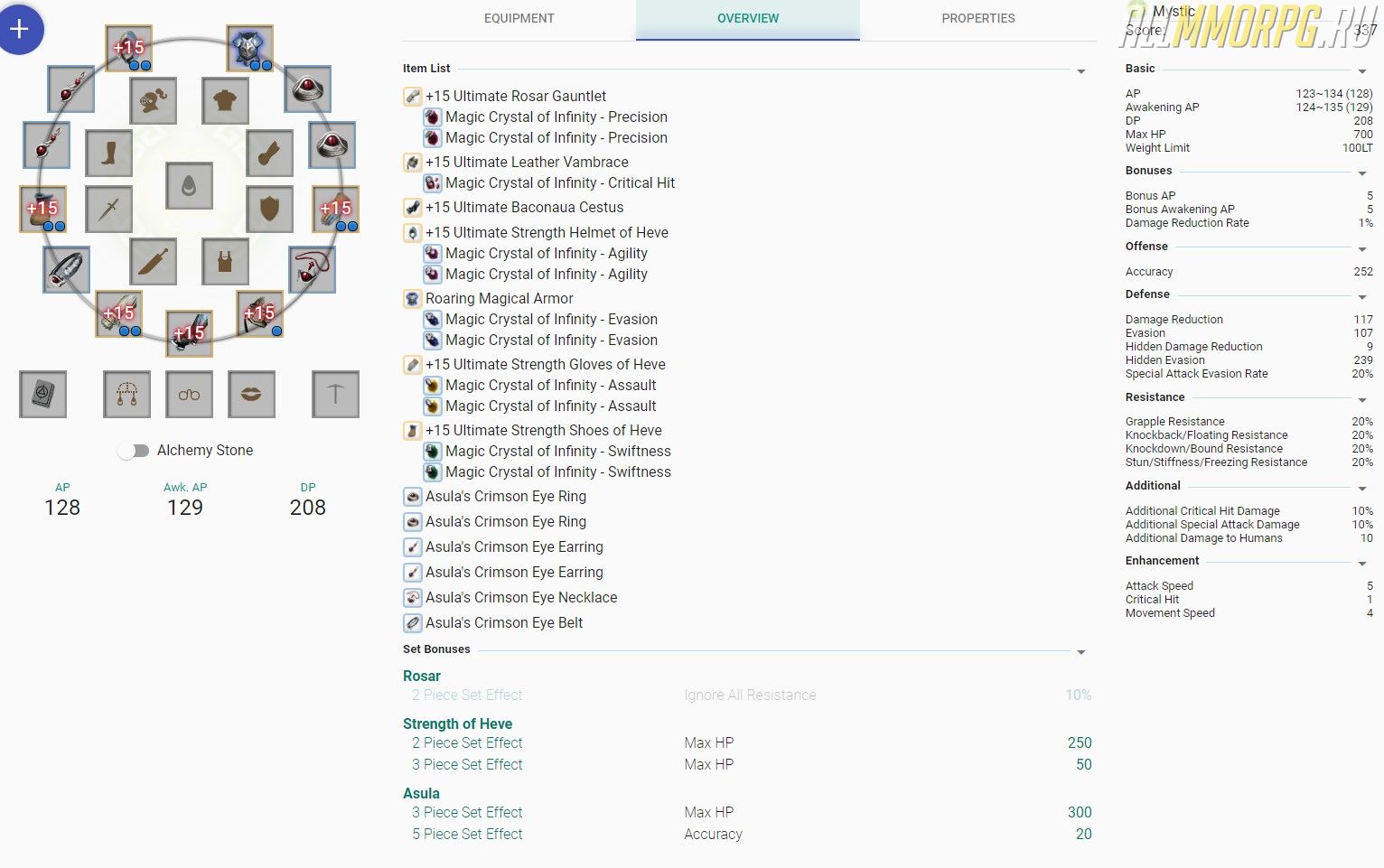Collapse the Set Bonuses section
This screenshot has height=868, width=1384.
1080,652
